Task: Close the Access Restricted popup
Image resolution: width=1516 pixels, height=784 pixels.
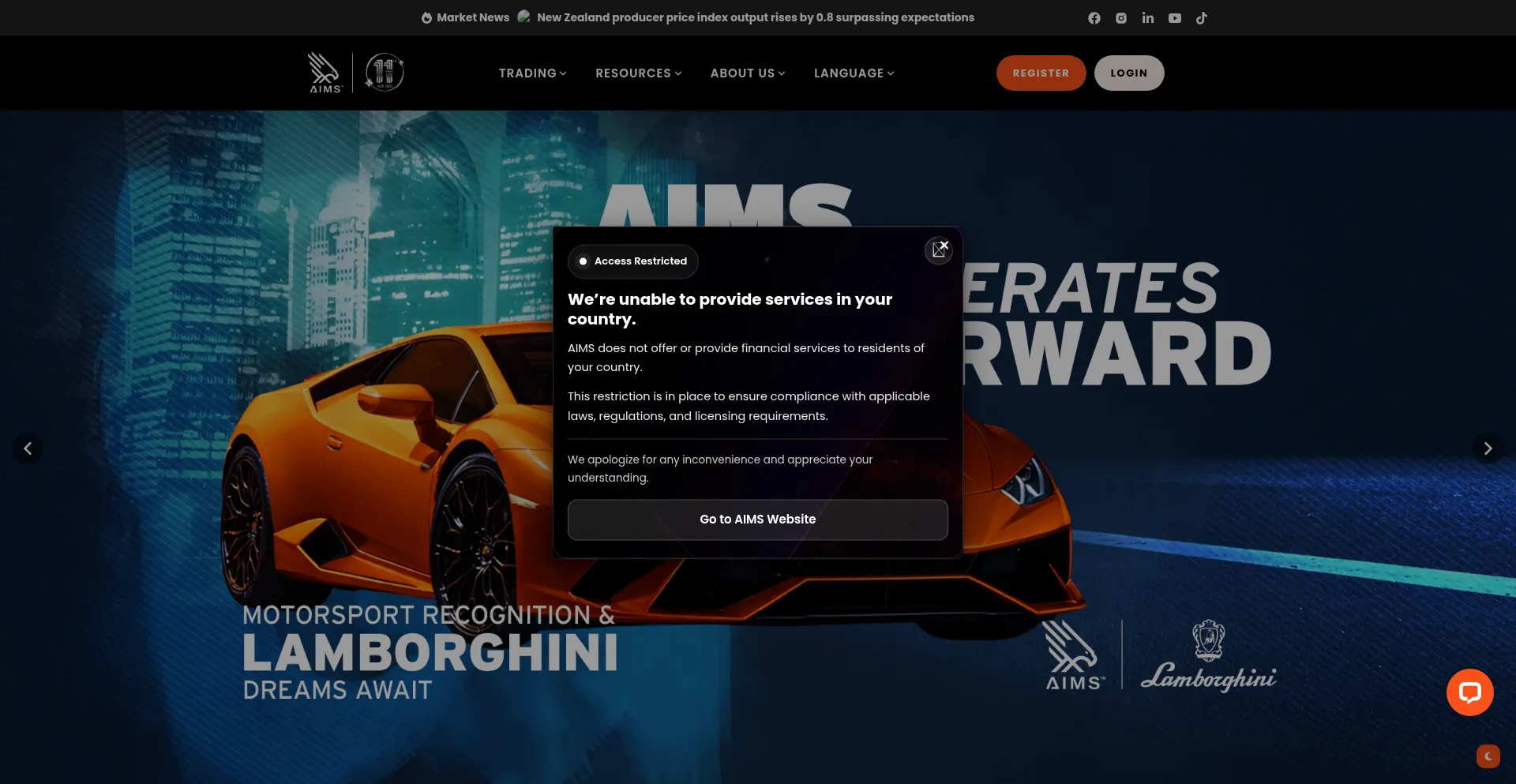Action: tap(938, 250)
